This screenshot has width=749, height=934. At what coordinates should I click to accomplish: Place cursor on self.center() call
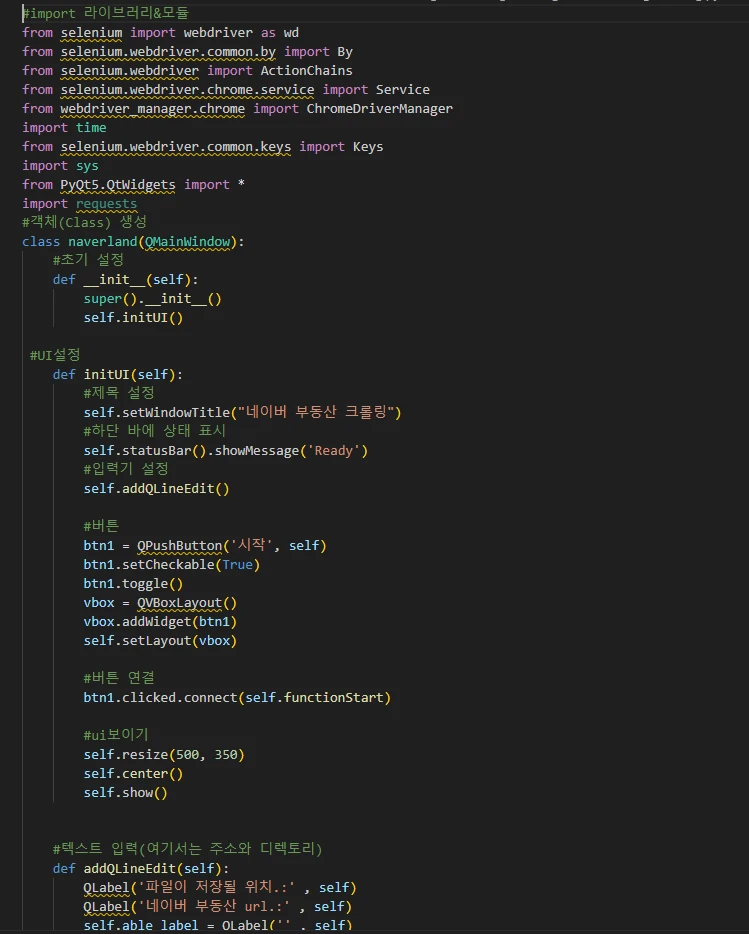point(126,773)
